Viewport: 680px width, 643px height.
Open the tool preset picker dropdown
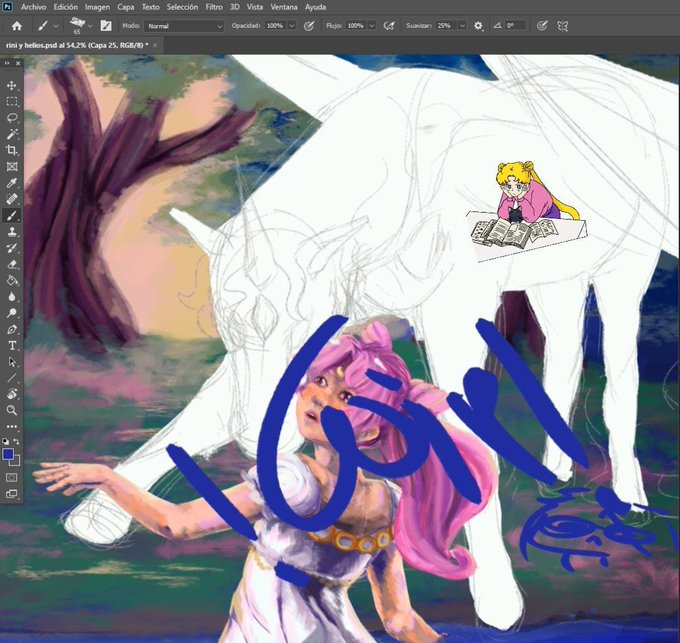[56, 26]
